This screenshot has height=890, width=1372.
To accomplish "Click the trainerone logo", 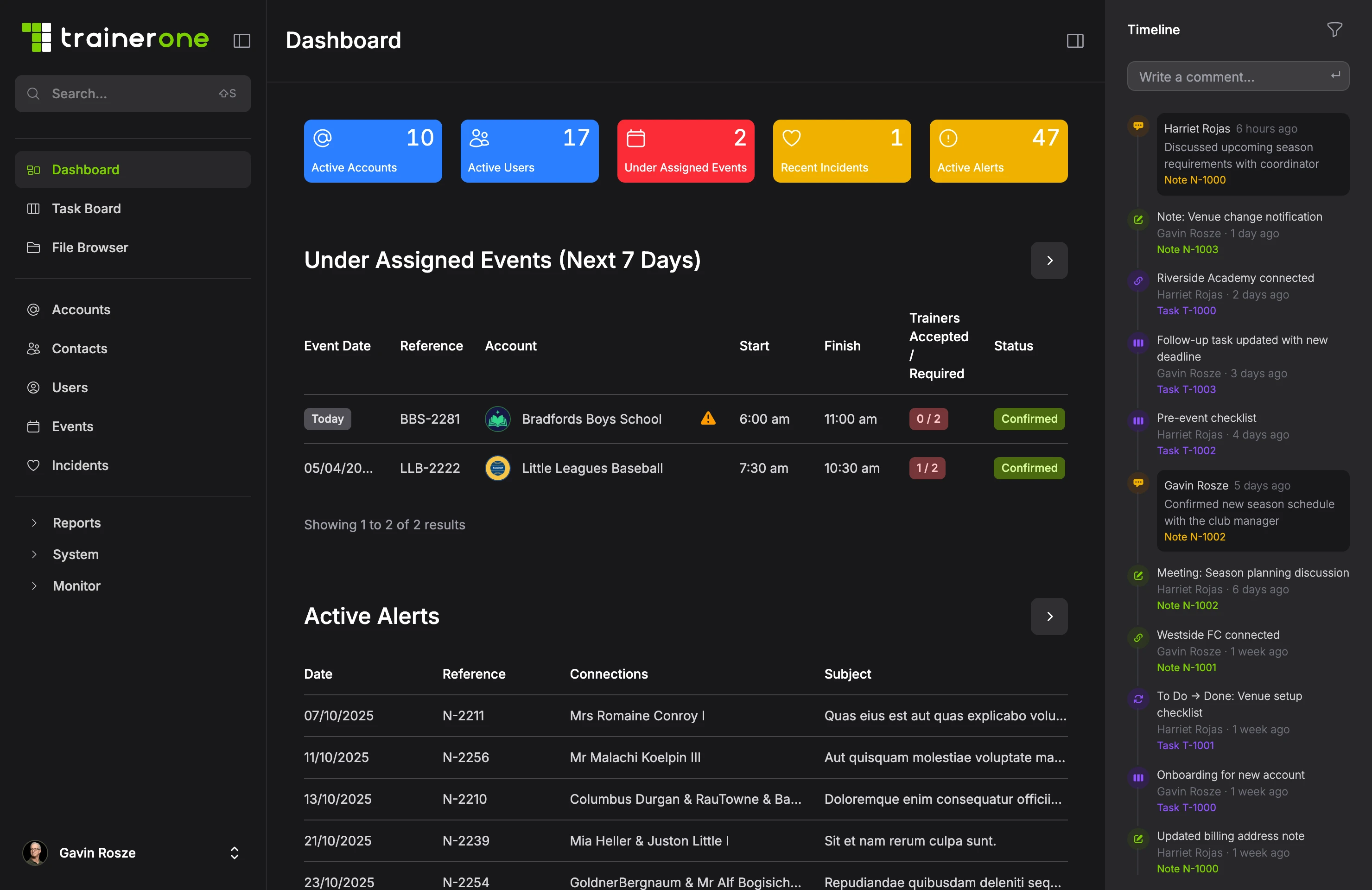I will [x=114, y=37].
